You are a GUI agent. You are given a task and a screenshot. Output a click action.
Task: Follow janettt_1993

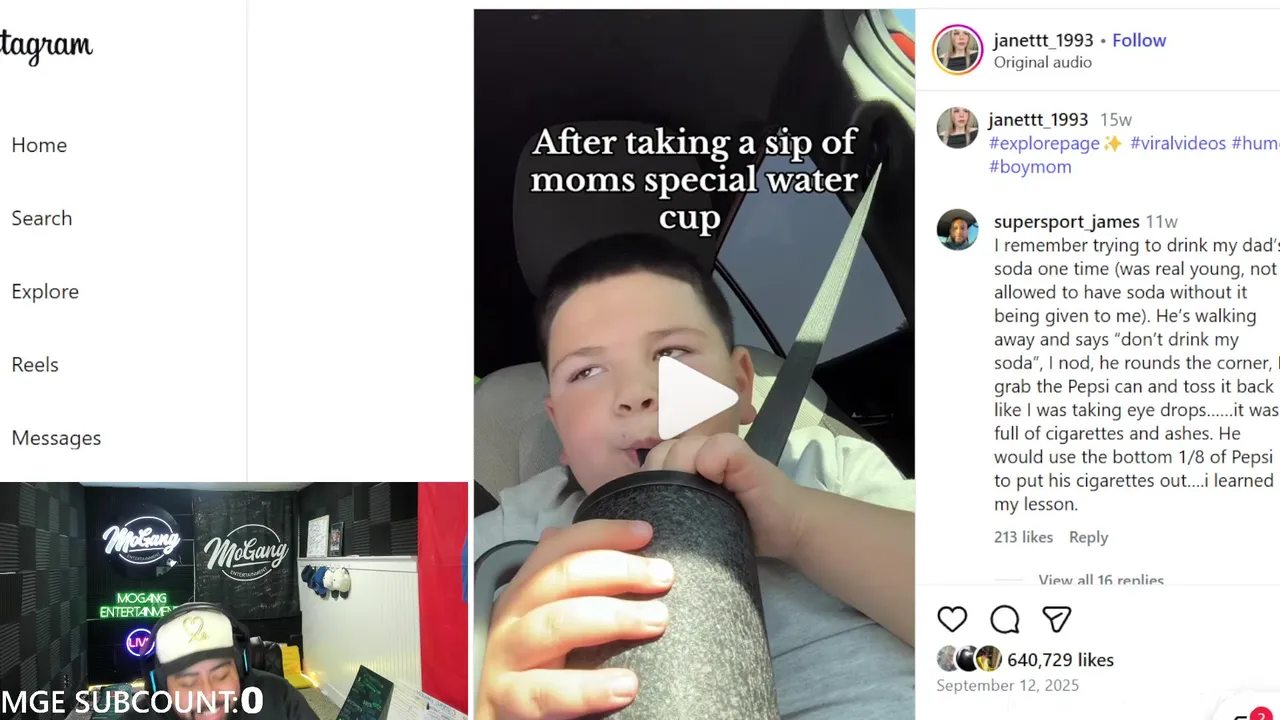point(1139,40)
